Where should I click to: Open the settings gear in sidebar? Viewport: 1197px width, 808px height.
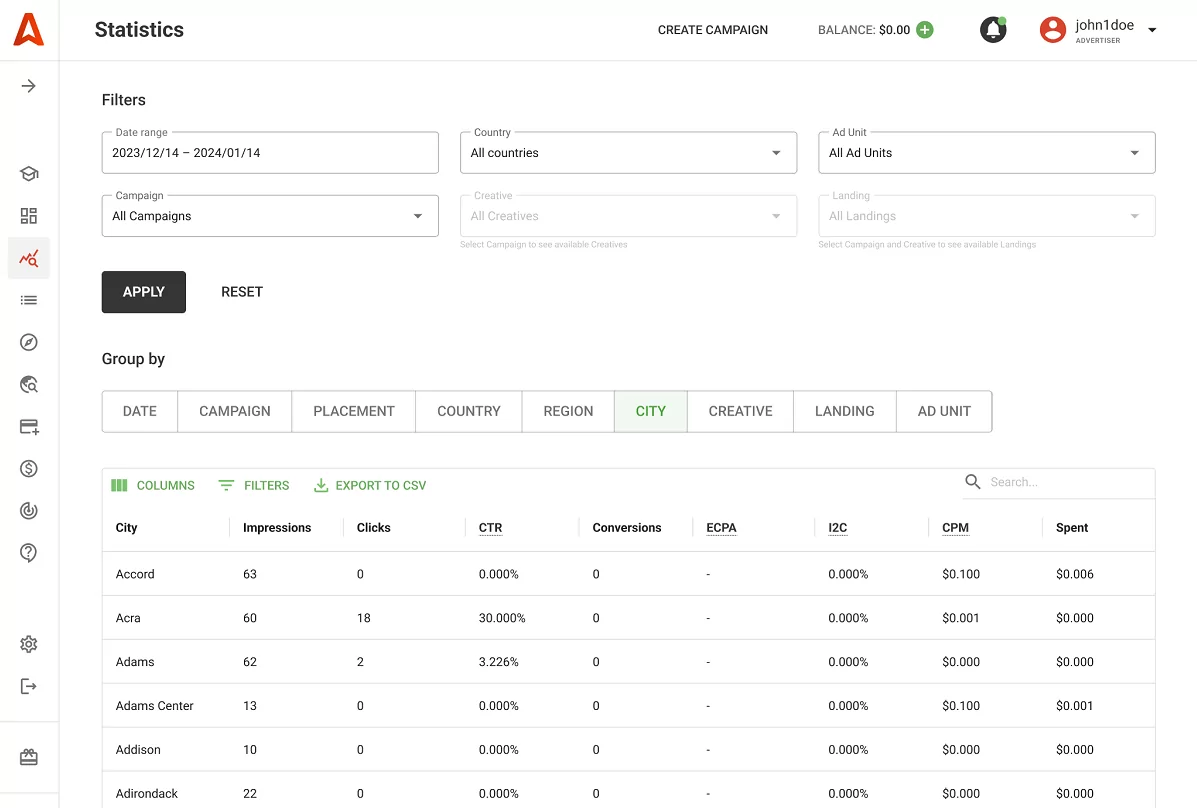click(x=29, y=644)
